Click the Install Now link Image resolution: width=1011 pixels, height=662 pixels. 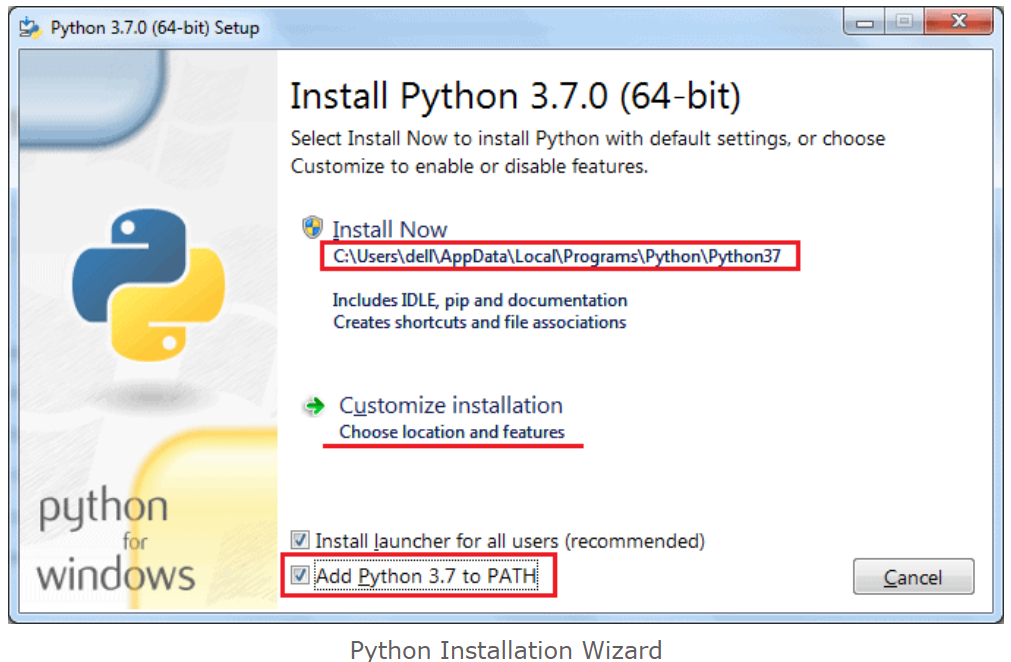[x=389, y=229]
